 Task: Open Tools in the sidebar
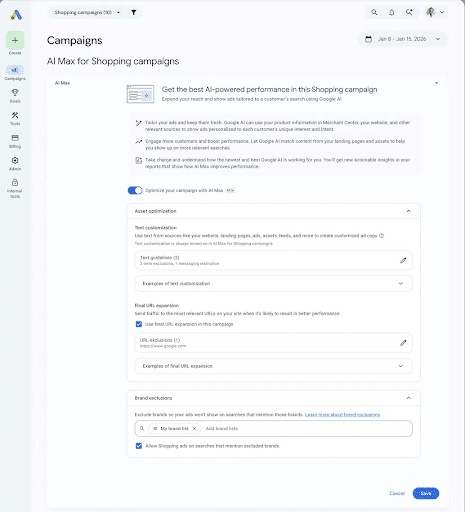pyautogui.click(x=15, y=118)
